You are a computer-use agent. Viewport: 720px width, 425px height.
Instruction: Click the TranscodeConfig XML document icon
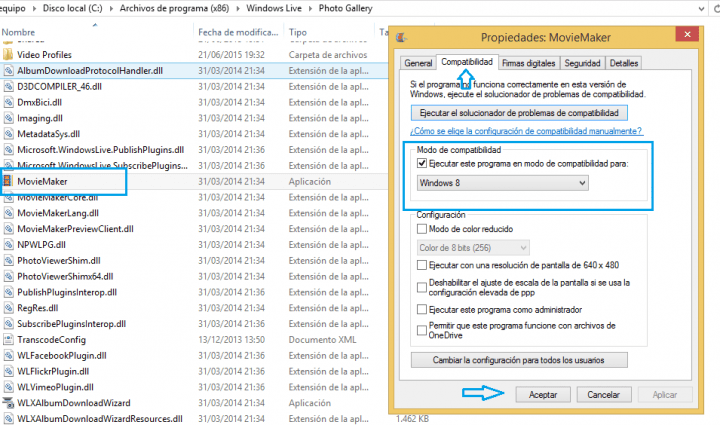8,340
